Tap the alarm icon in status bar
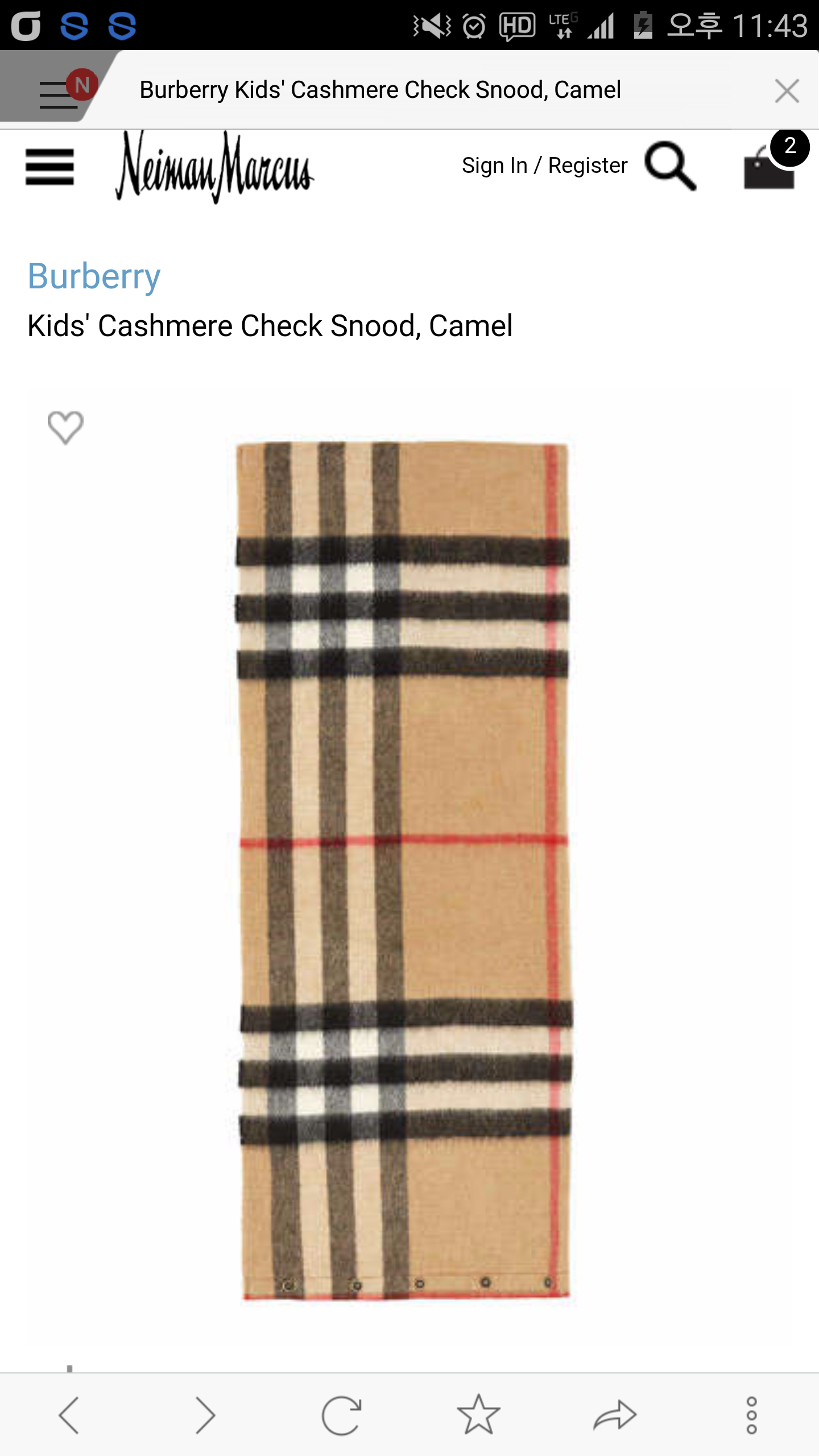Viewport: 819px width, 1456px height. 474,26
